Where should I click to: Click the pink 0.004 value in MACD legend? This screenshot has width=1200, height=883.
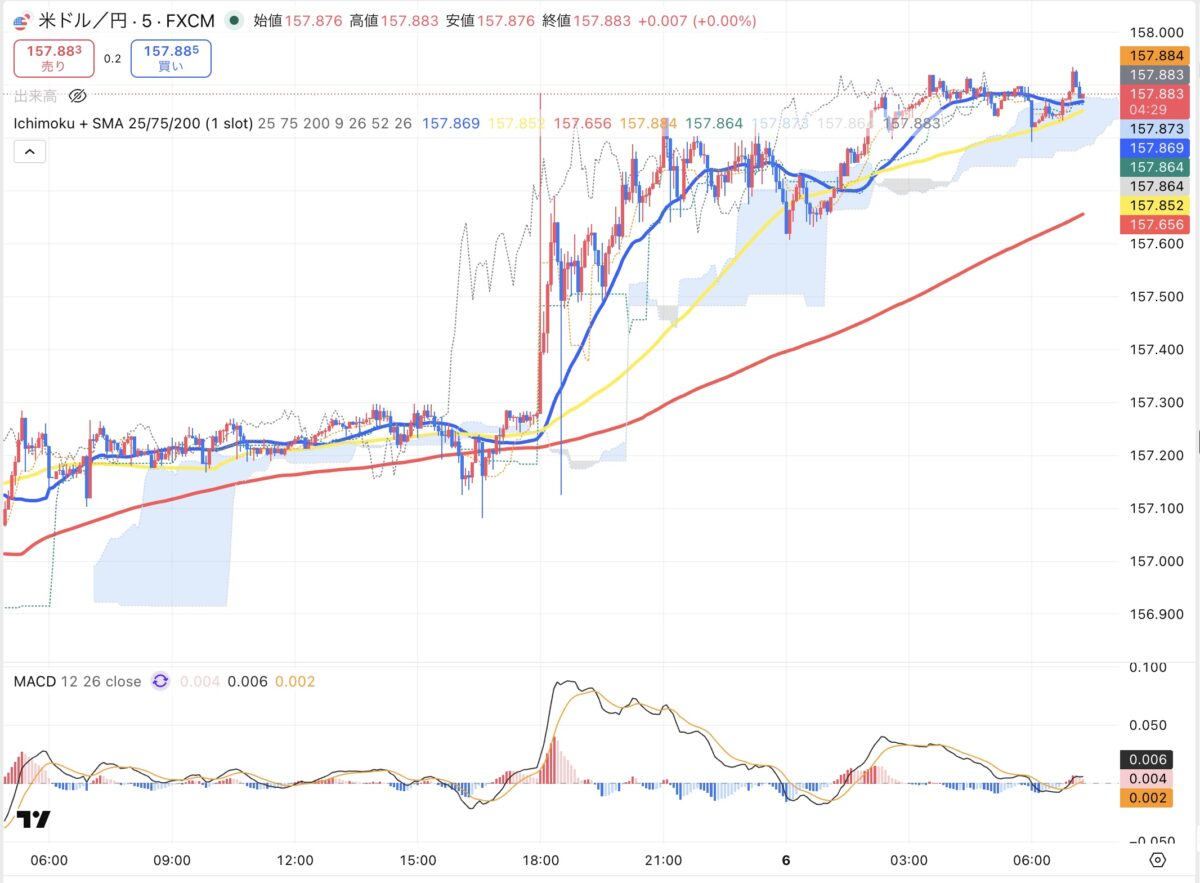[x=199, y=682]
